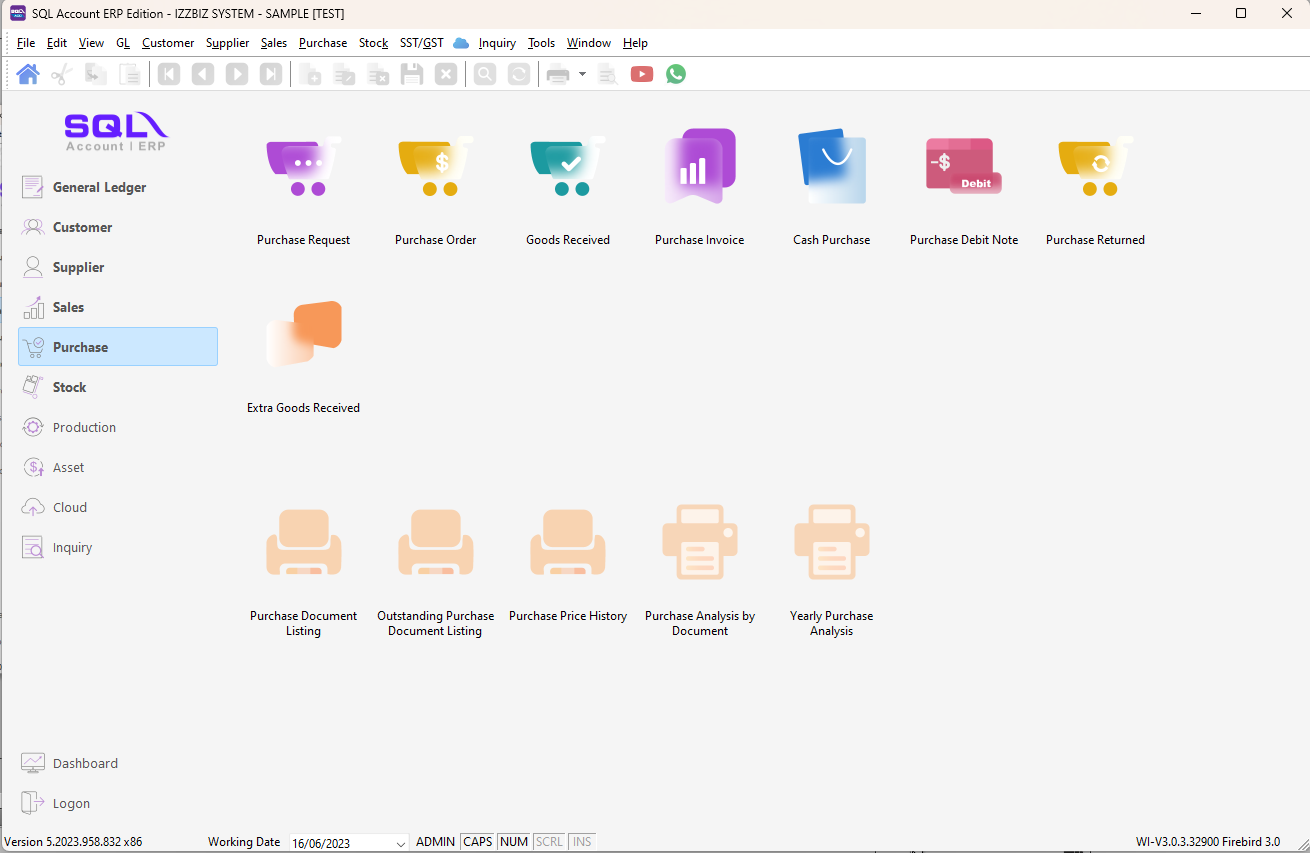
Task: Click the cloud icon in the menu bar
Action: click(461, 43)
